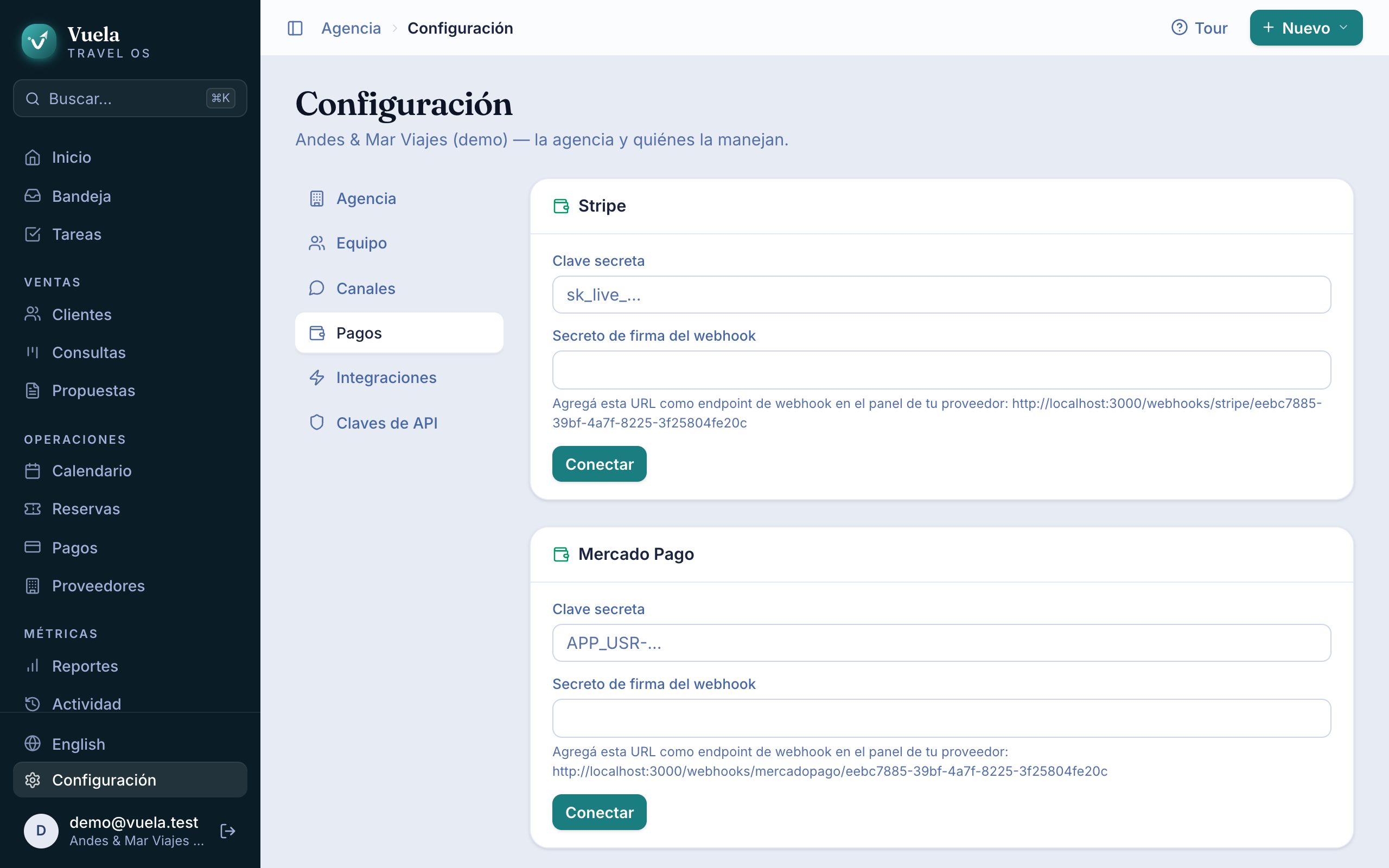Click the Stripe wallet icon
1389x868 pixels.
coord(561,206)
